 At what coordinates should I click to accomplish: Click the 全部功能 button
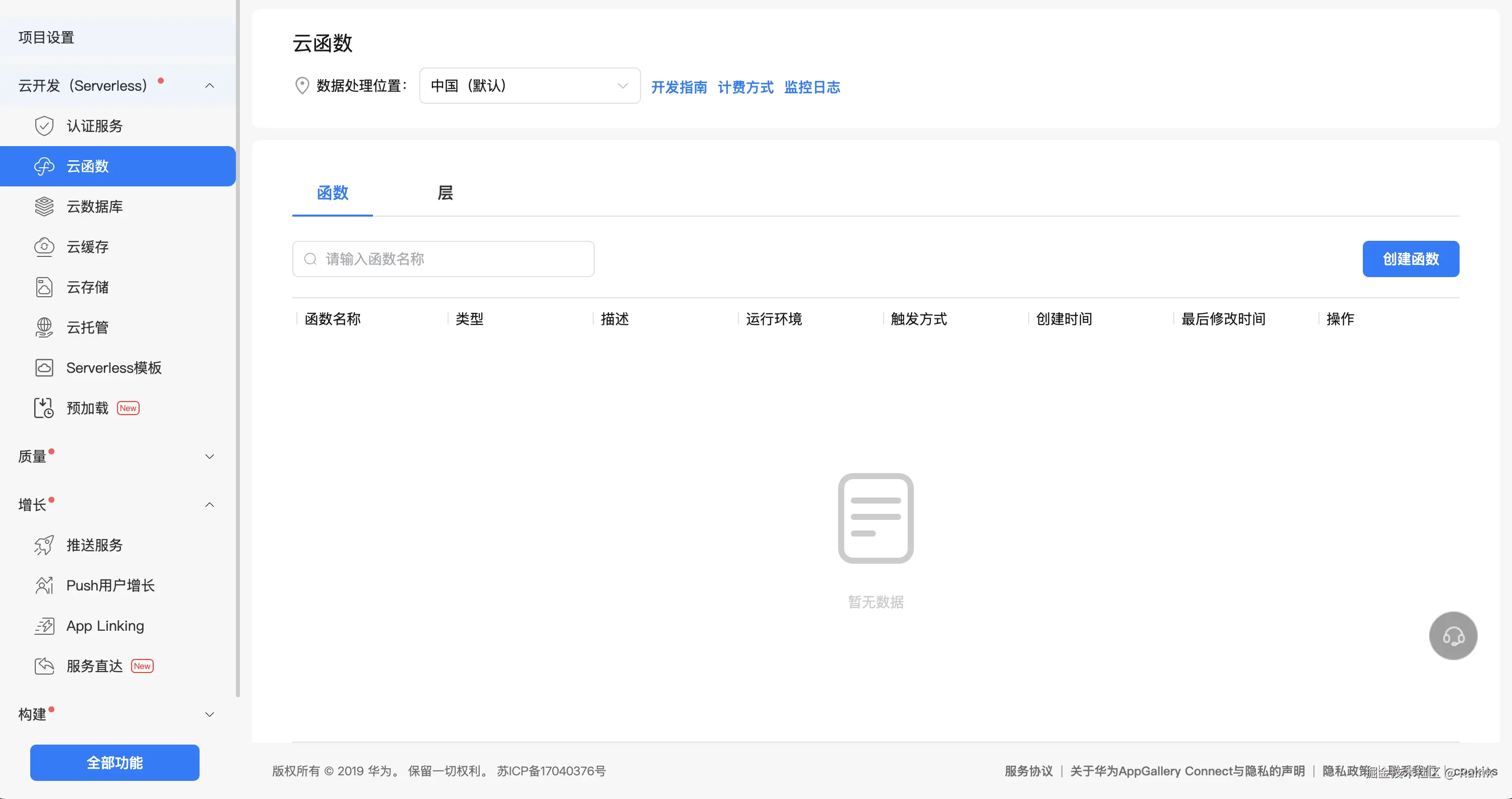[x=114, y=763]
